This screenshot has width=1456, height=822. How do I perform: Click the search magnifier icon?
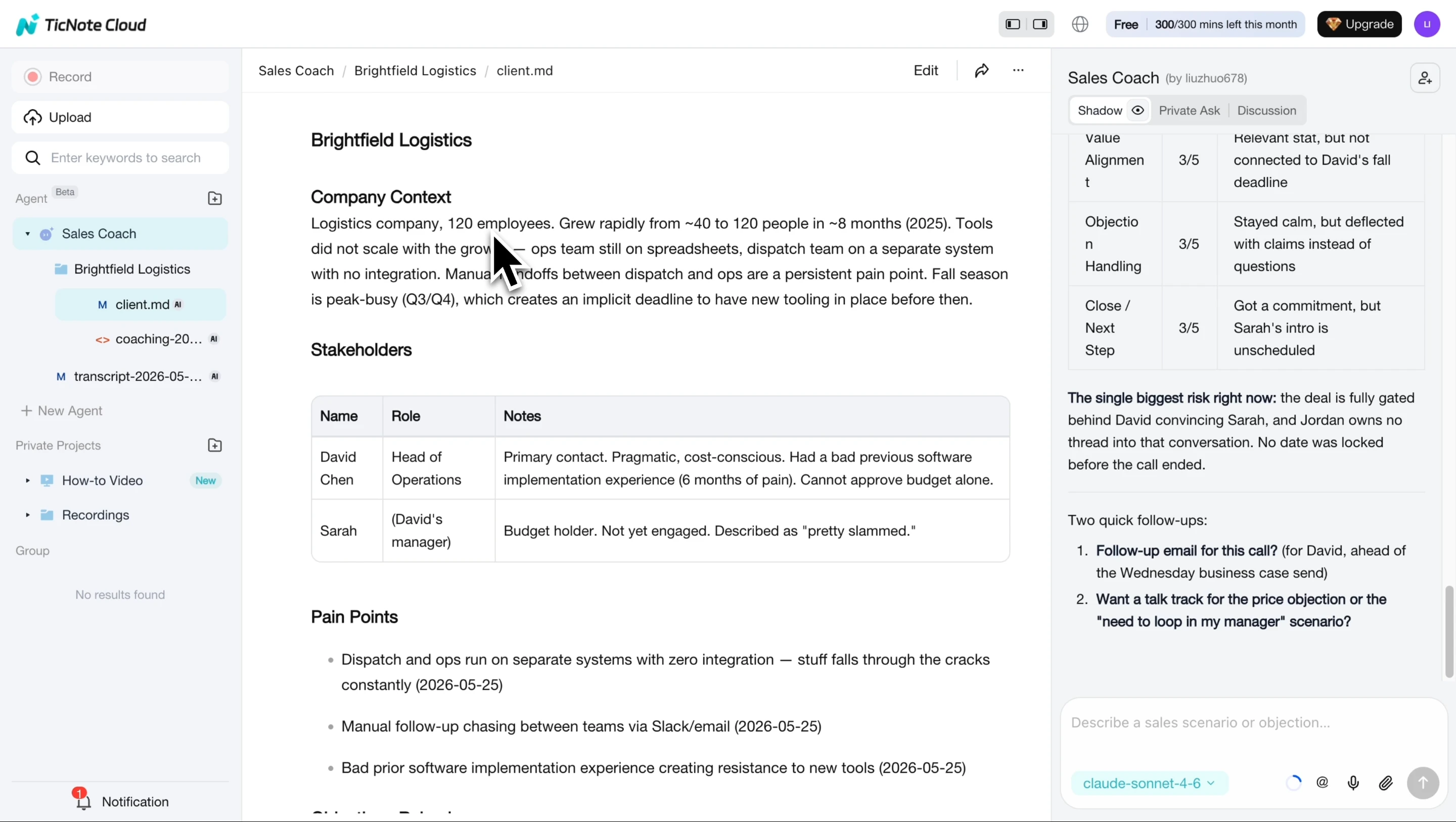point(33,158)
